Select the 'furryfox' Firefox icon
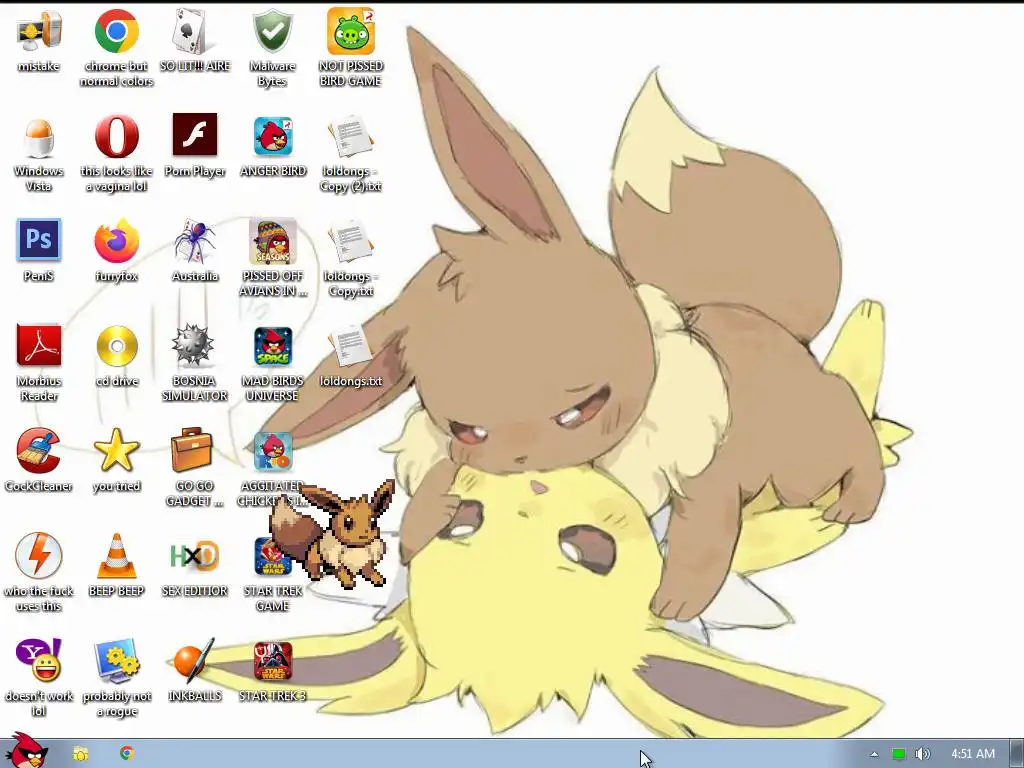The image size is (1024, 768). 116,242
